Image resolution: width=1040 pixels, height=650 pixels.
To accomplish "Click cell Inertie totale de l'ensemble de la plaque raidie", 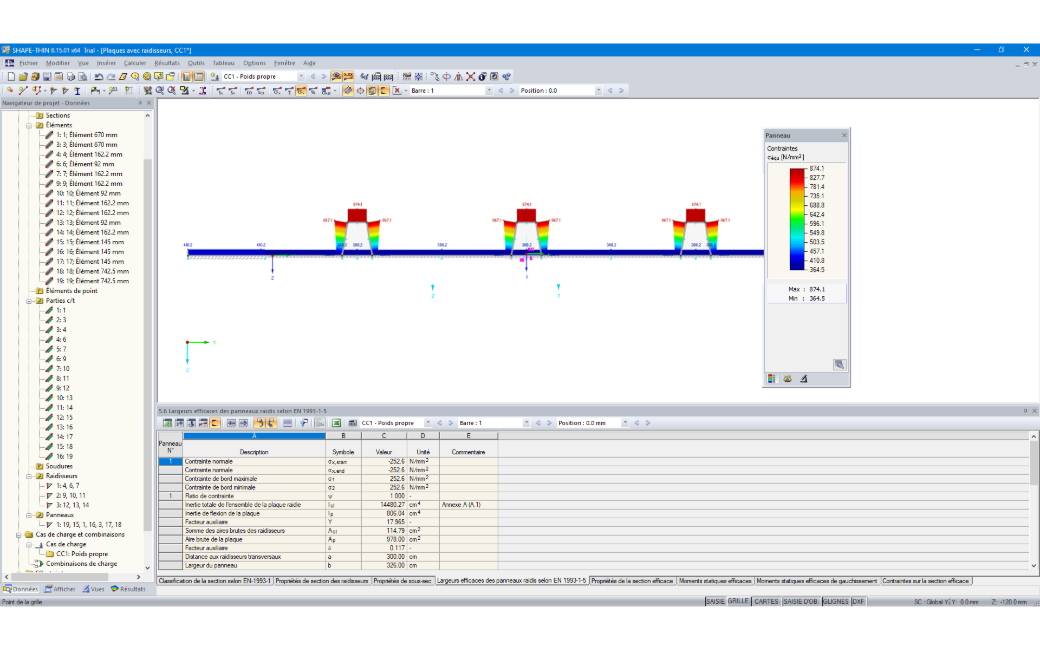I will pyautogui.click(x=254, y=505).
